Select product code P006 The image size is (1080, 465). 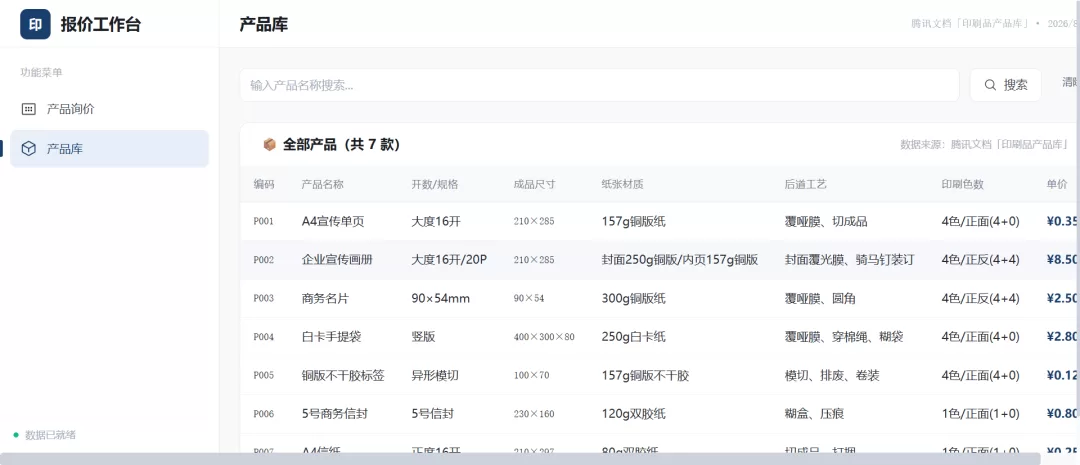click(x=264, y=415)
